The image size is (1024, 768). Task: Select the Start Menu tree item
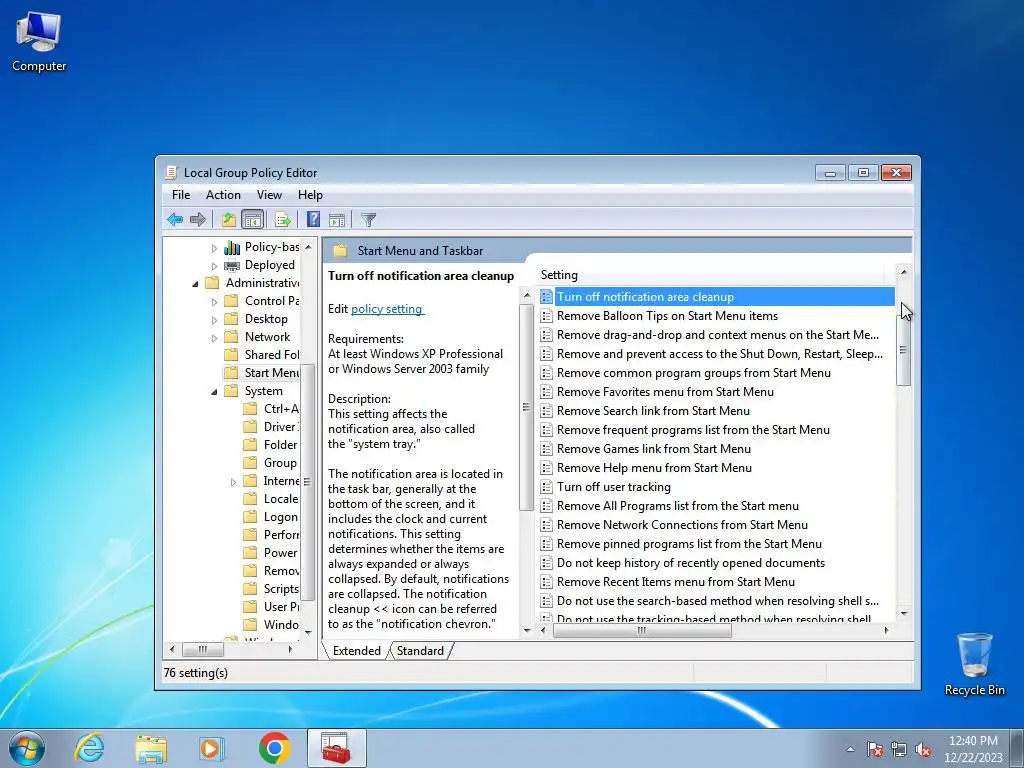click(x=261, y=372)
